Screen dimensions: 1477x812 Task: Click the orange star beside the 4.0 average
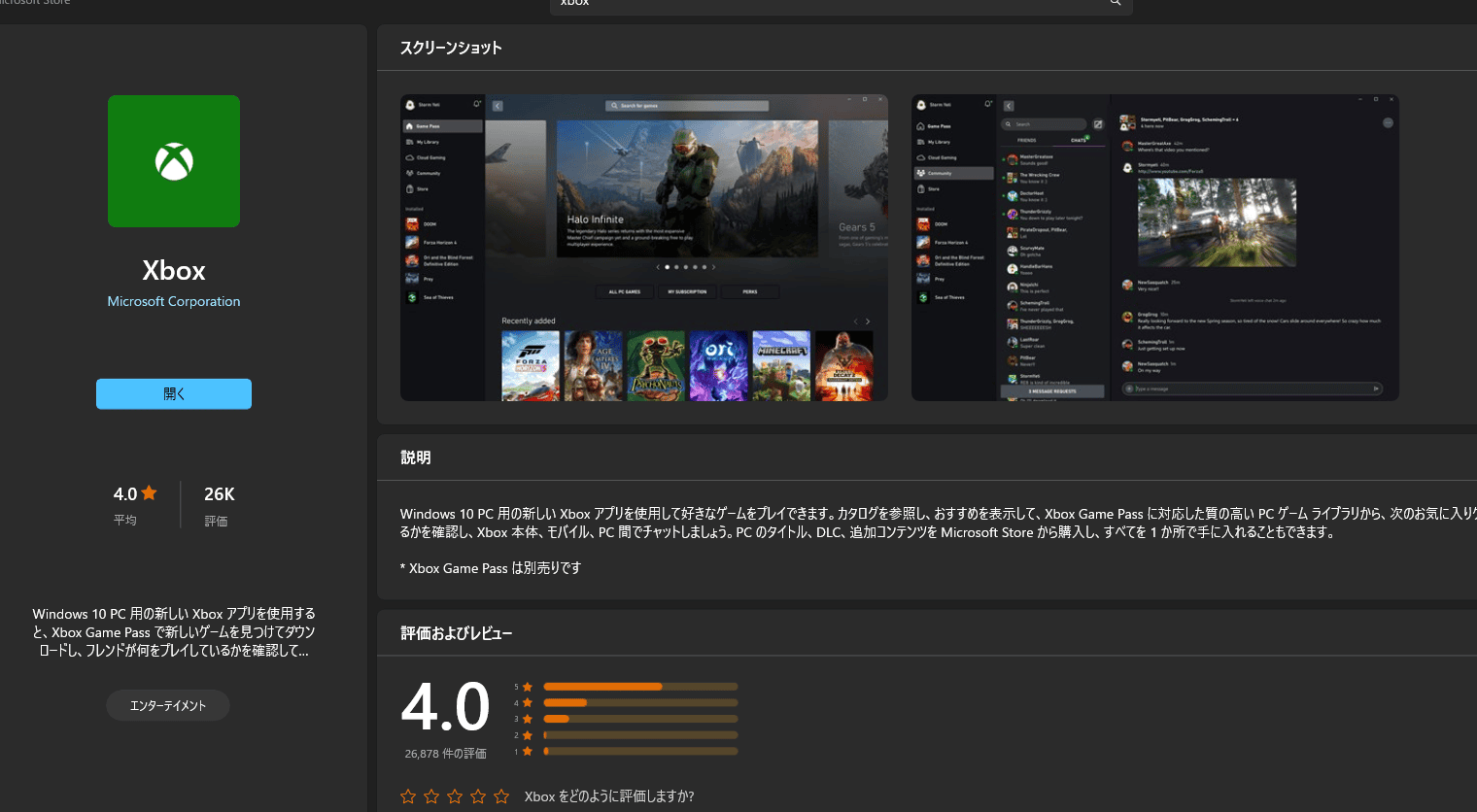point(149,492)
